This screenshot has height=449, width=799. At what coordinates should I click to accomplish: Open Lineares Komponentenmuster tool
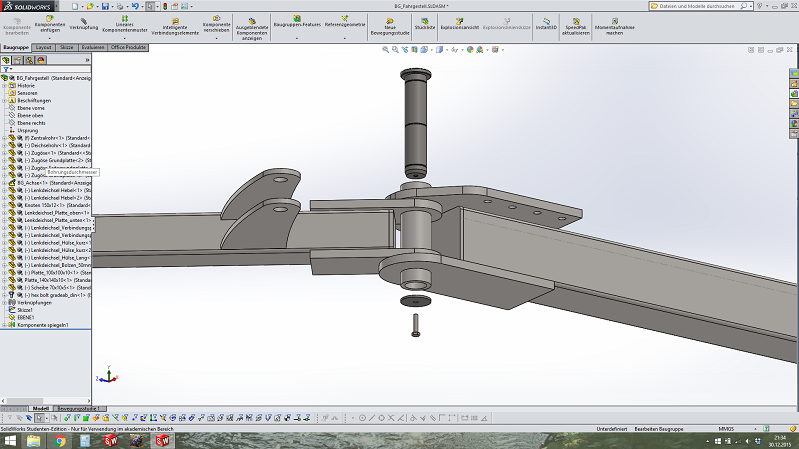pos(124,19)
